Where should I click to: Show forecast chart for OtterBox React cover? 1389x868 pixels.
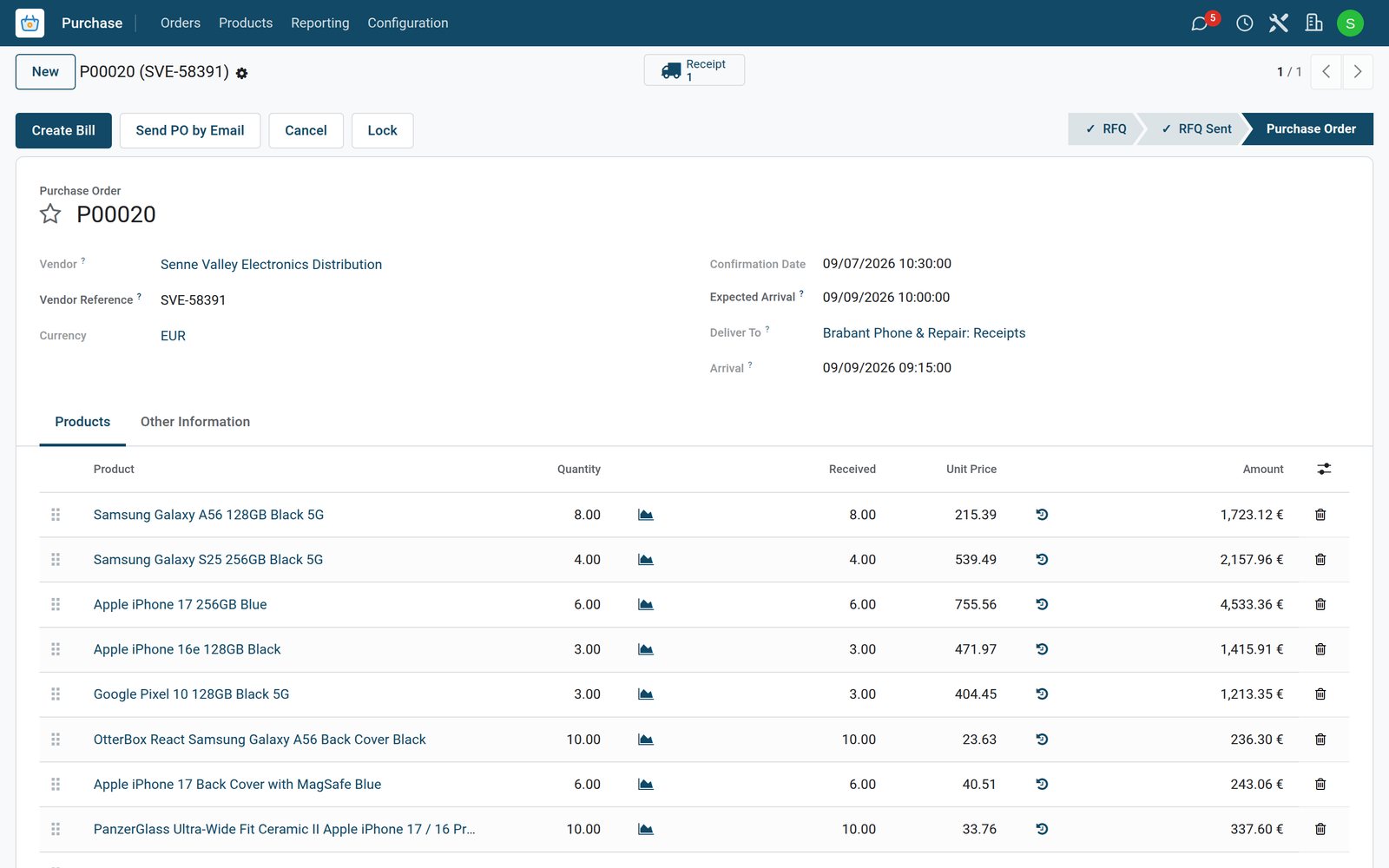point(646,740)
